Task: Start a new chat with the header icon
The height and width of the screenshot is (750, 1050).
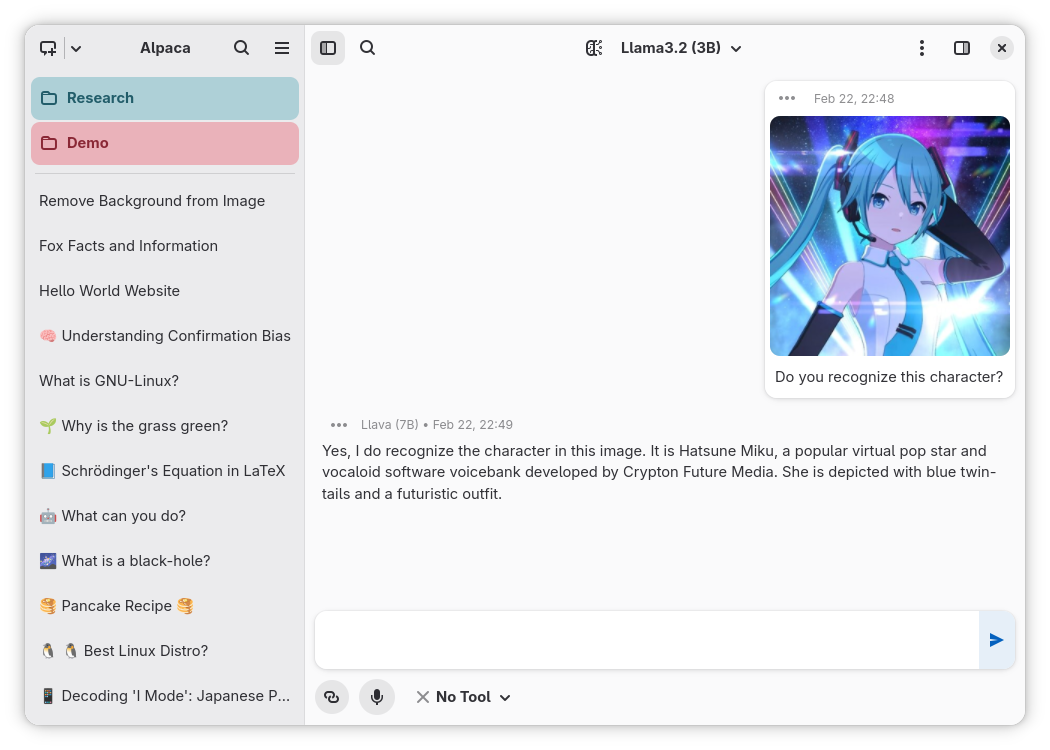Action: 48,48
